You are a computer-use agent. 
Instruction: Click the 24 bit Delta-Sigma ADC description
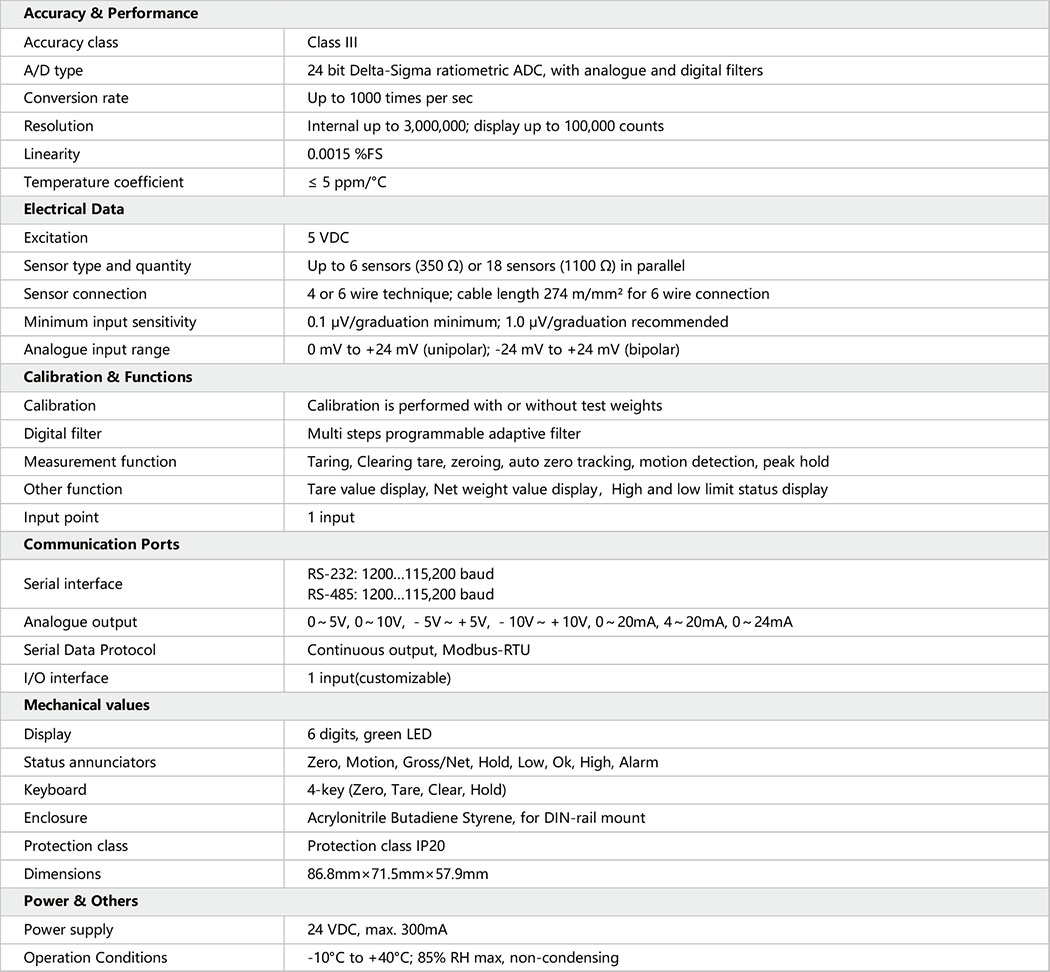point(536,70)
